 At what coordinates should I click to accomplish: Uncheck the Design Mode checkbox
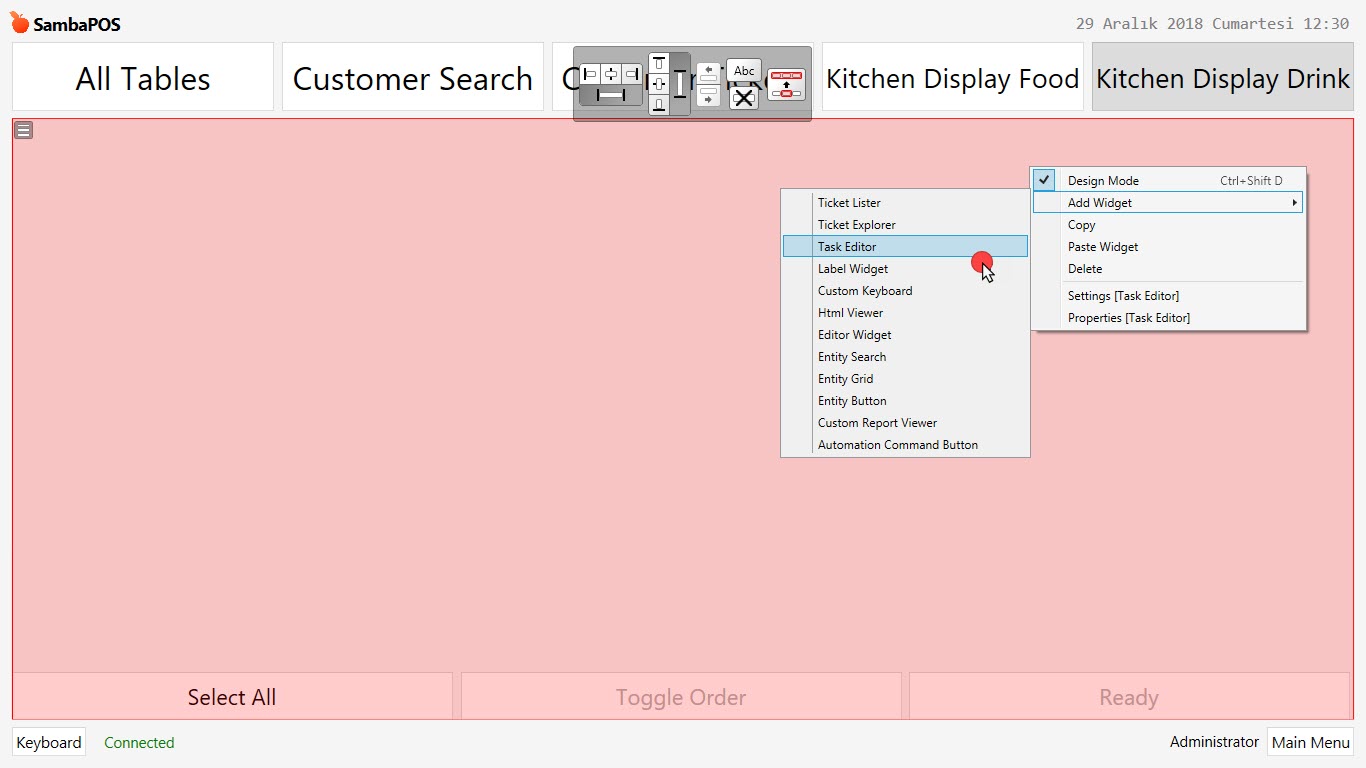click(1043, 180)
